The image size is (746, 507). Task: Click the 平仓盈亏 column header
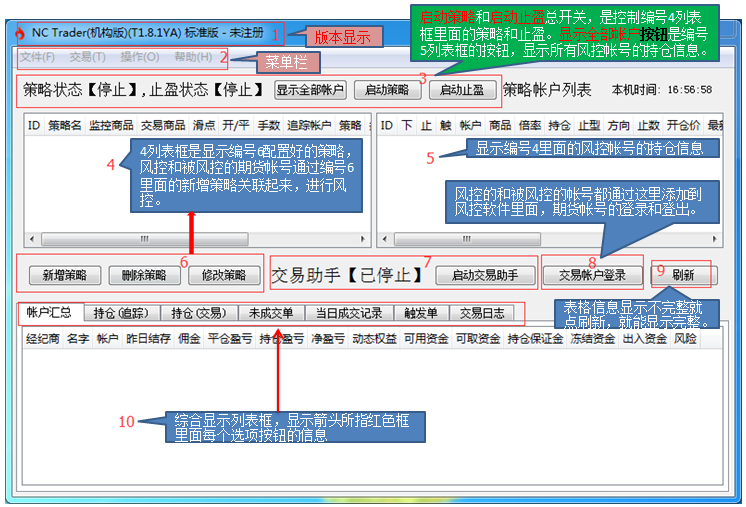pyautogui.click(x=230, y=339)
